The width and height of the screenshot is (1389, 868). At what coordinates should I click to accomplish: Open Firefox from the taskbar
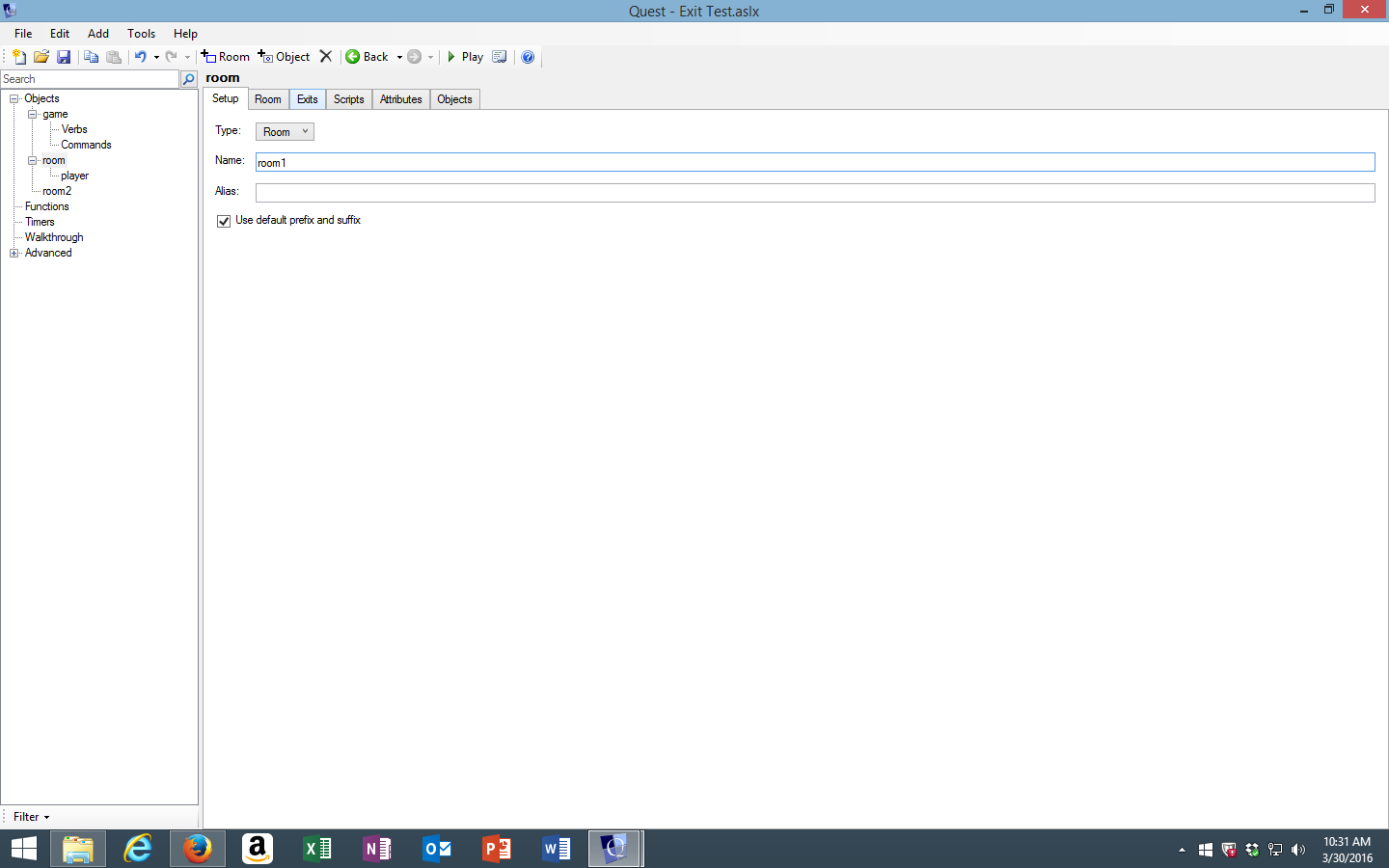coord(197,849)
